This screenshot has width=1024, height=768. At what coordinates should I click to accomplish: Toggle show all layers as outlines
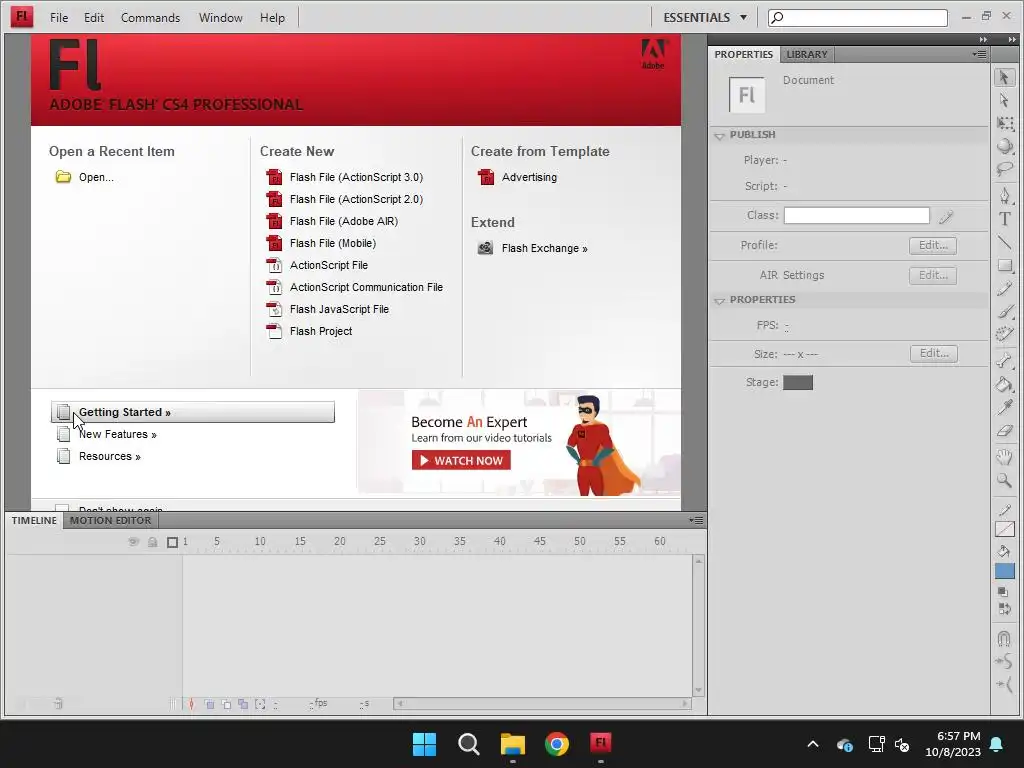point(172,542)
